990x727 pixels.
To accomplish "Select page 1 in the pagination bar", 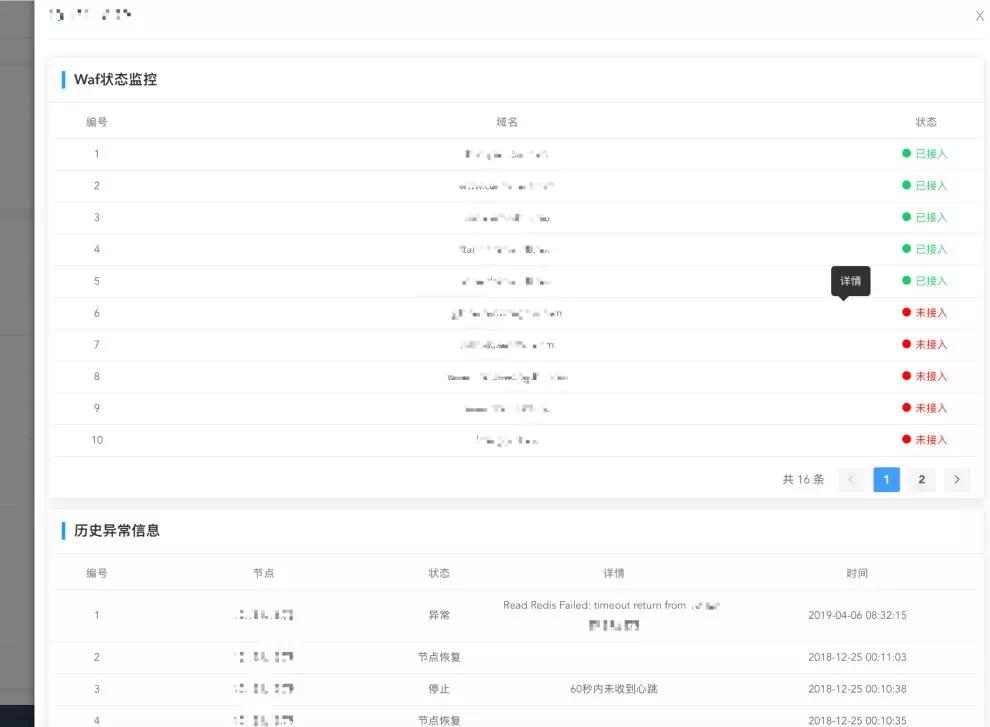I will 886,479.
